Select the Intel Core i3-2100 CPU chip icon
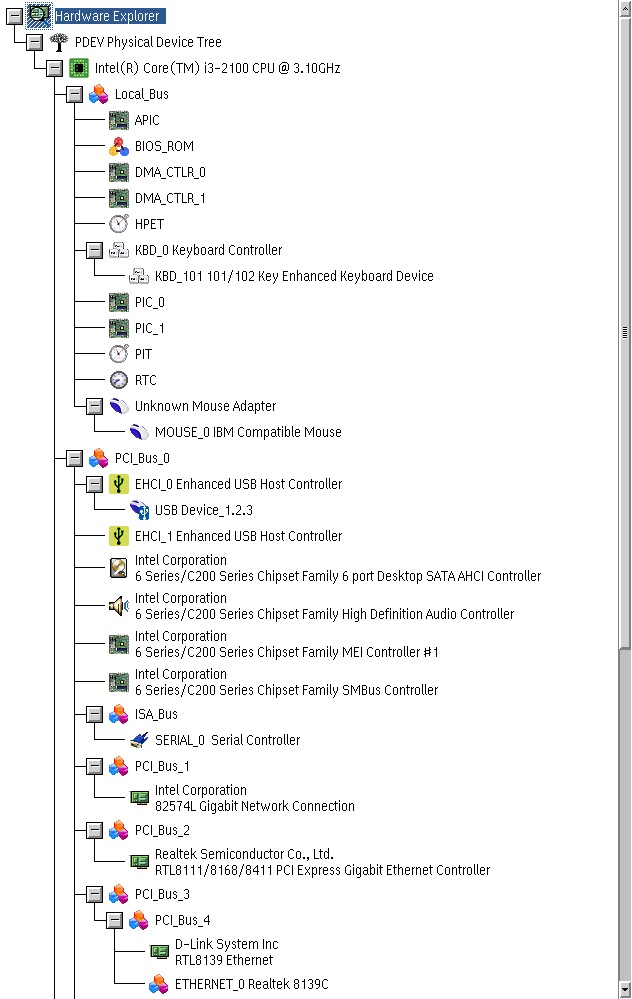 79,68
